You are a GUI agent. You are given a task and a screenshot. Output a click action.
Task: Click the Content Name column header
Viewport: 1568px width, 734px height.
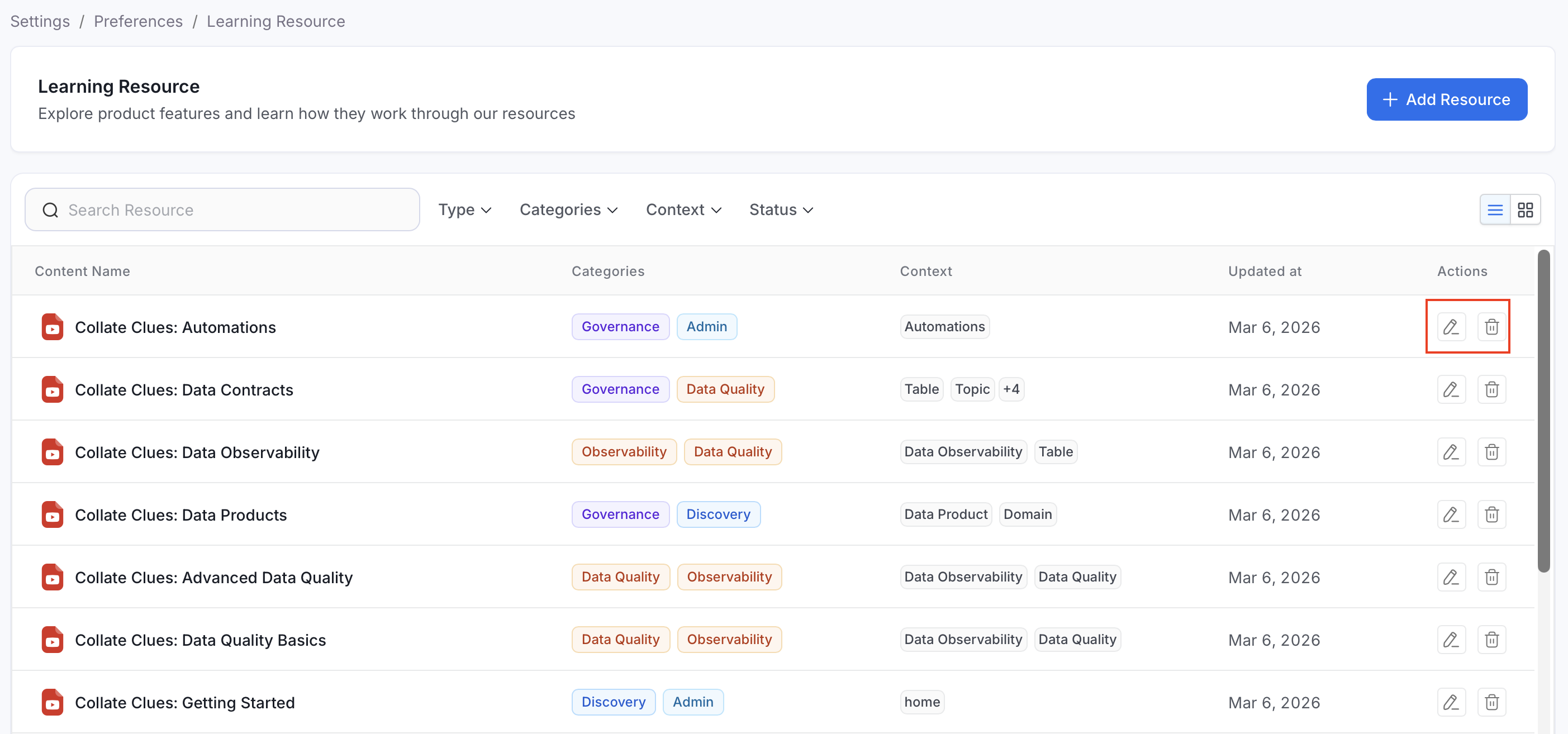[82, 271]
